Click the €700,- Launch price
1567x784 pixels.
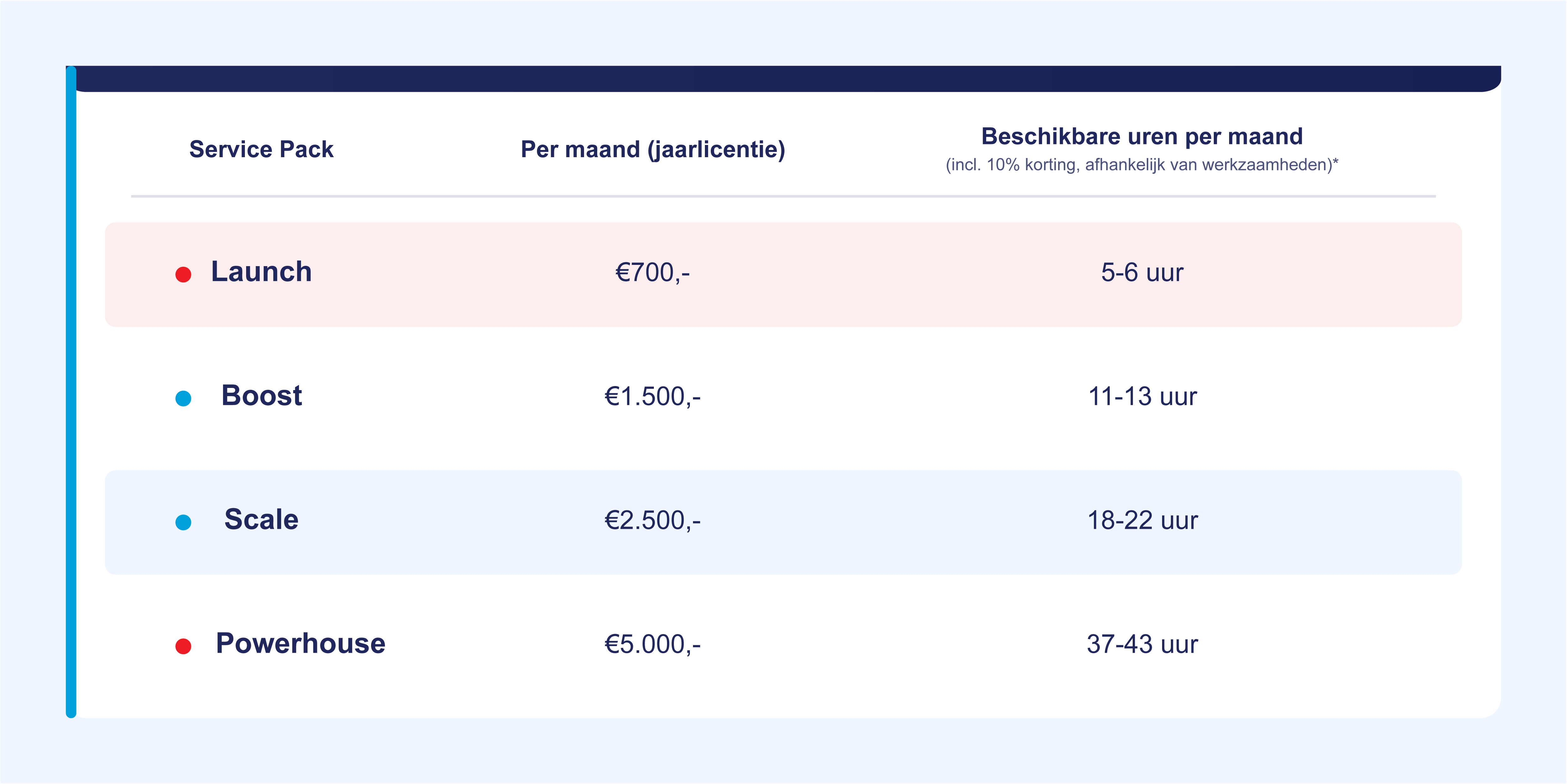pyautogui.click(x=653, y=272)
